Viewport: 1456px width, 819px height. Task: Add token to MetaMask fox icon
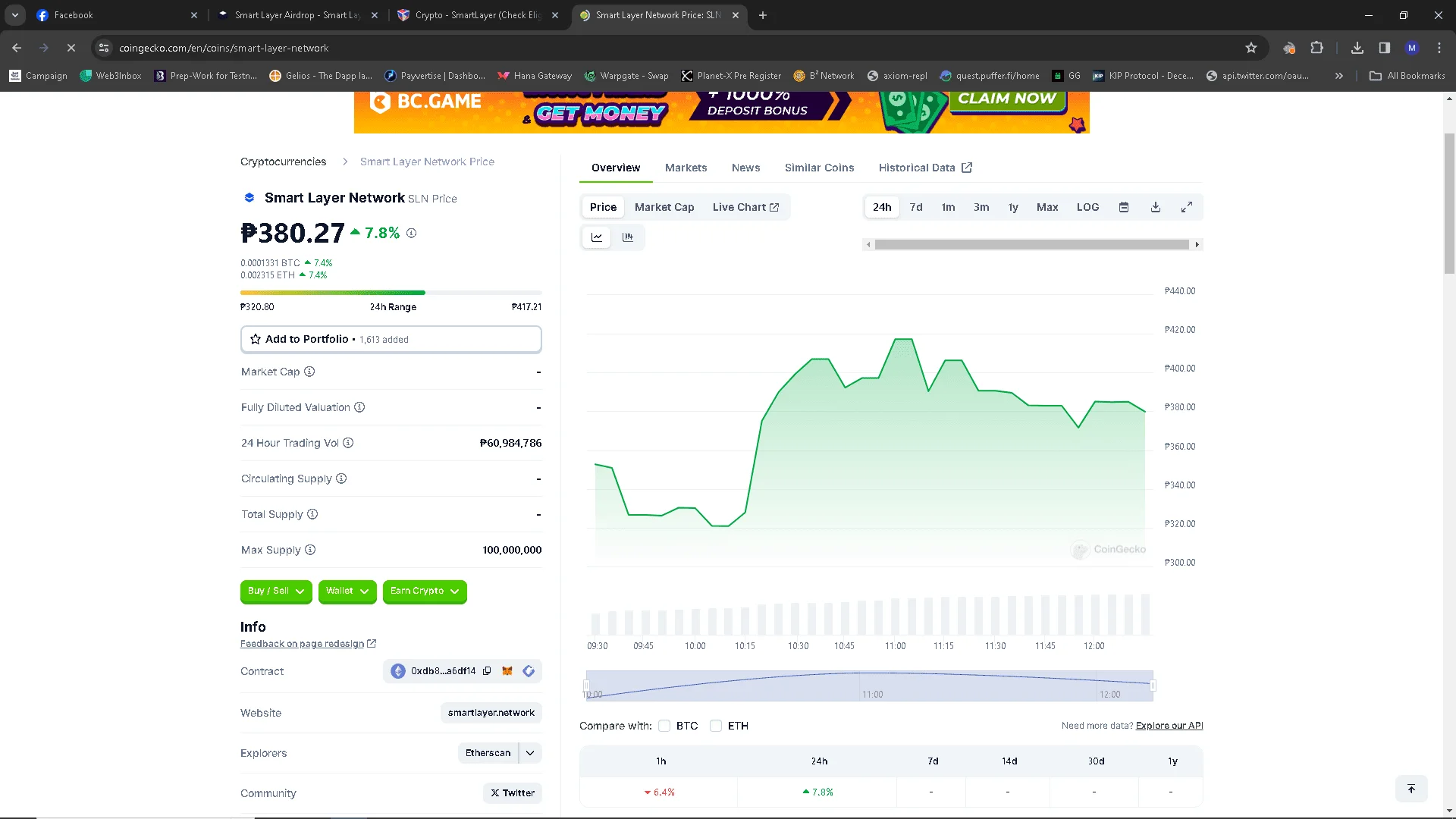(x=507, y=671)
